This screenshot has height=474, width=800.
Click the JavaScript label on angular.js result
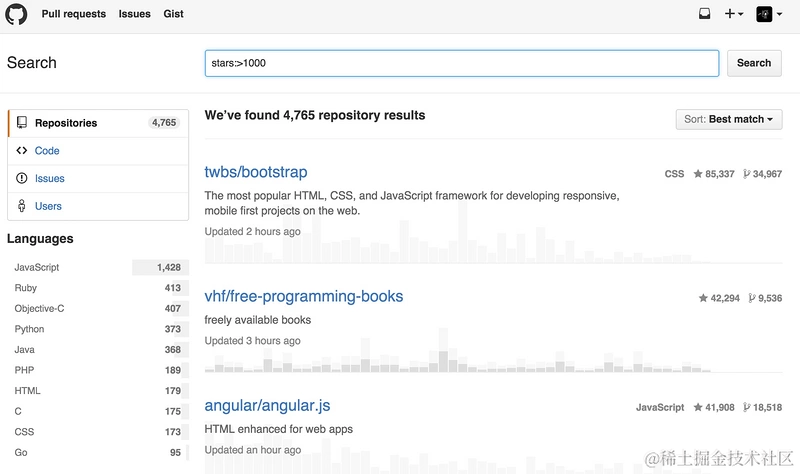point(660,408)
